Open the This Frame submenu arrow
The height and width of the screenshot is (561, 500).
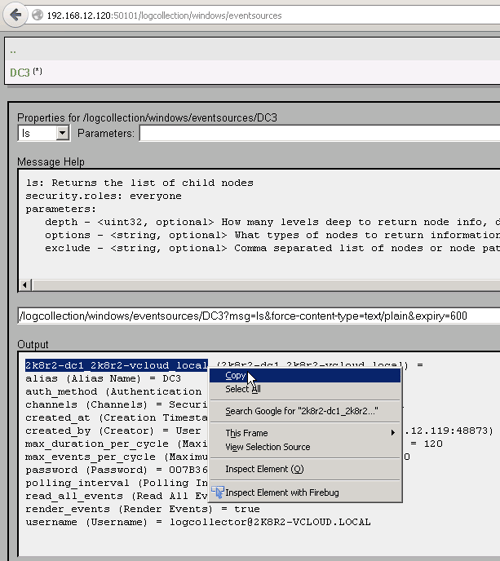[393, 433]
